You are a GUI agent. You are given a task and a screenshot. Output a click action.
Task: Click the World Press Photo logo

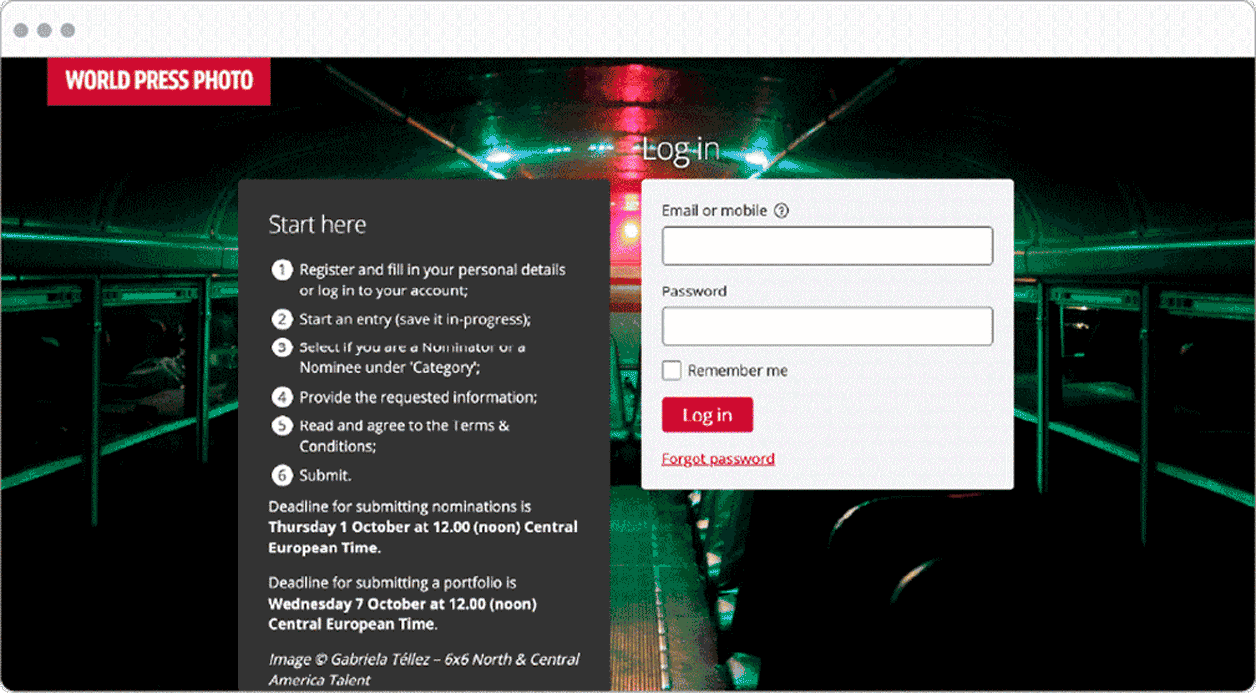[x=158, y=83]
